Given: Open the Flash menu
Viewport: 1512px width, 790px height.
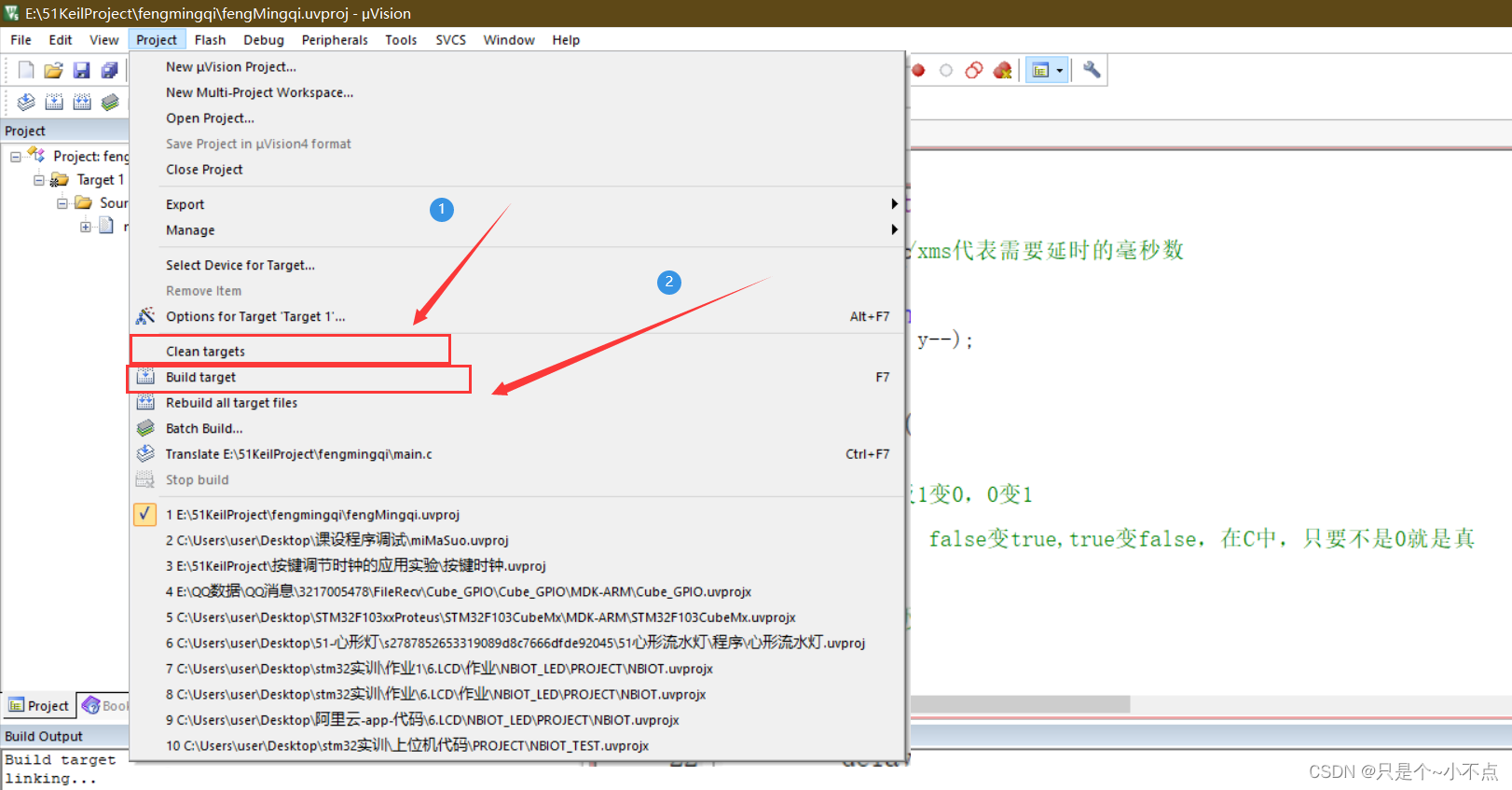Looking at the screenshot, I should 210,40.
